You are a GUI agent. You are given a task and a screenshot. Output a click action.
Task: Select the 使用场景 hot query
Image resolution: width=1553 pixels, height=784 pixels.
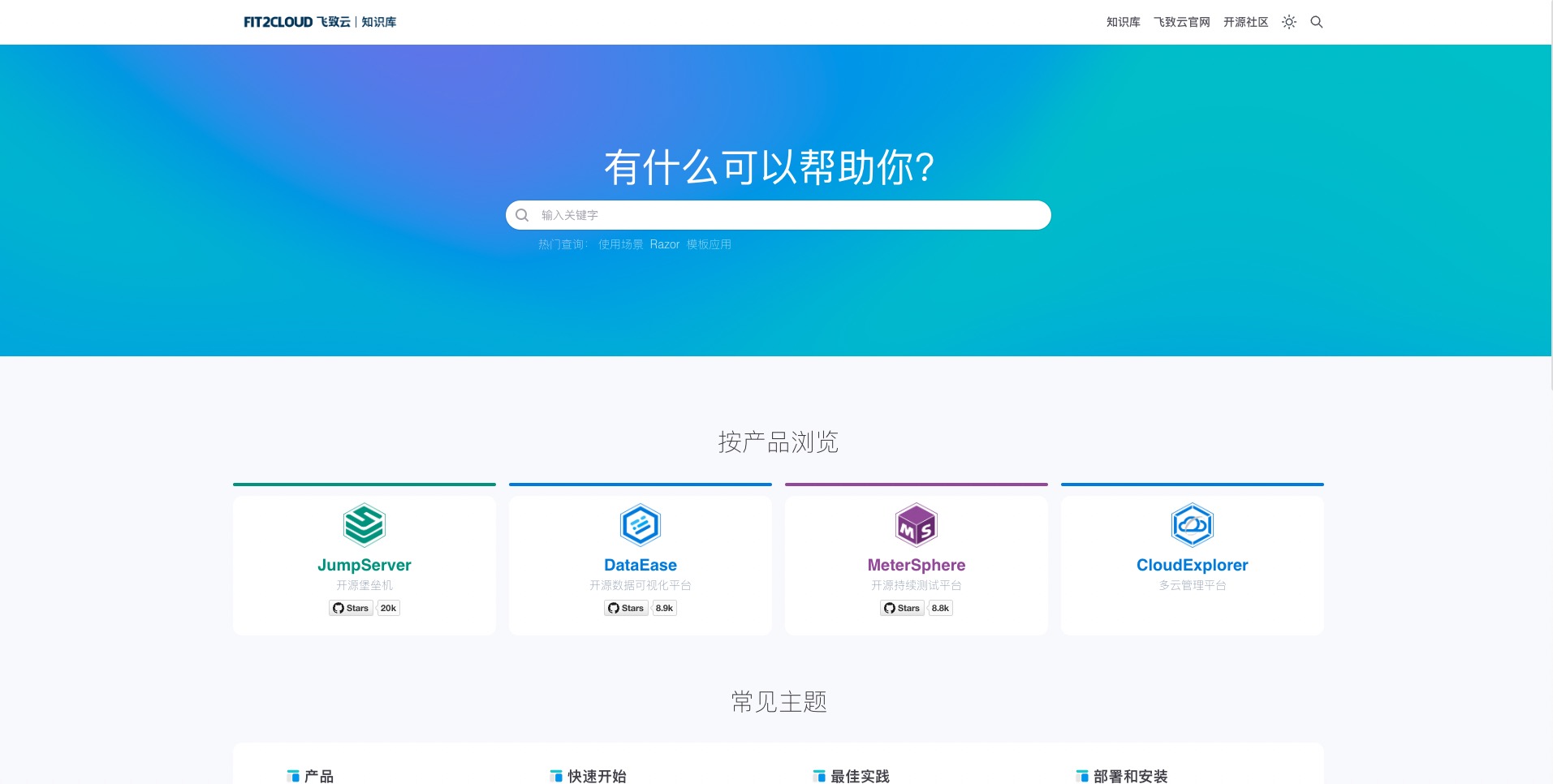621,244
